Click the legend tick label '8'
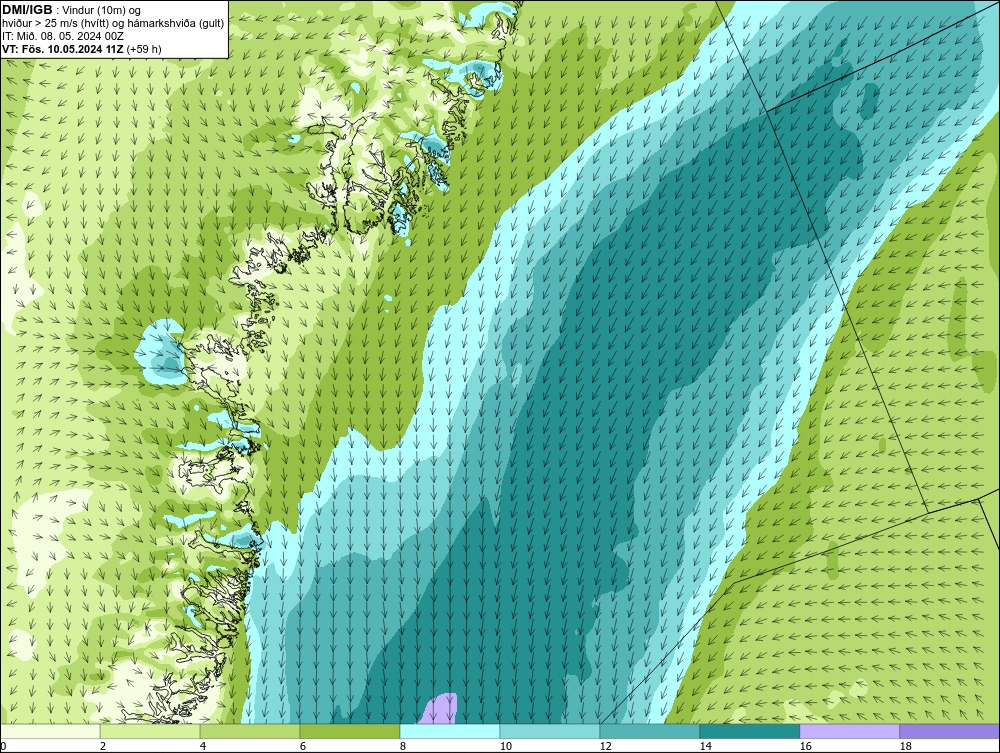This screenshot has height=753, width=1000. (x=402, y=746)
